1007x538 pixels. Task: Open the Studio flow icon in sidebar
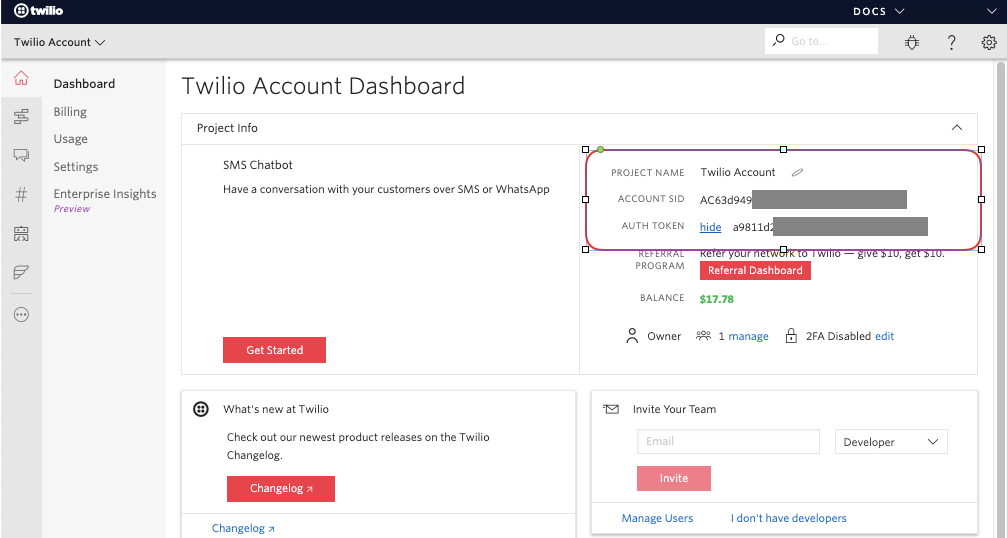click(x=21, y=116)
